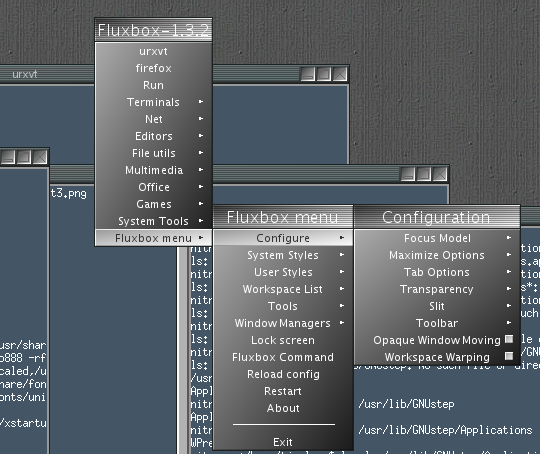Screen dimensions: 540x454
Task: Open the Focus Model submenu
Action: (437, 238)
